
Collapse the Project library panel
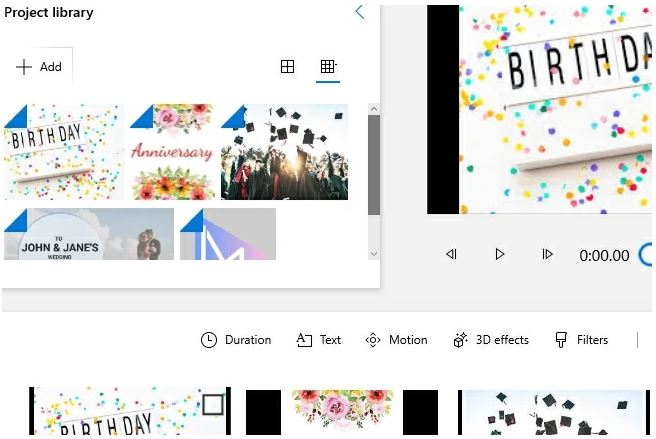(359, 12)
